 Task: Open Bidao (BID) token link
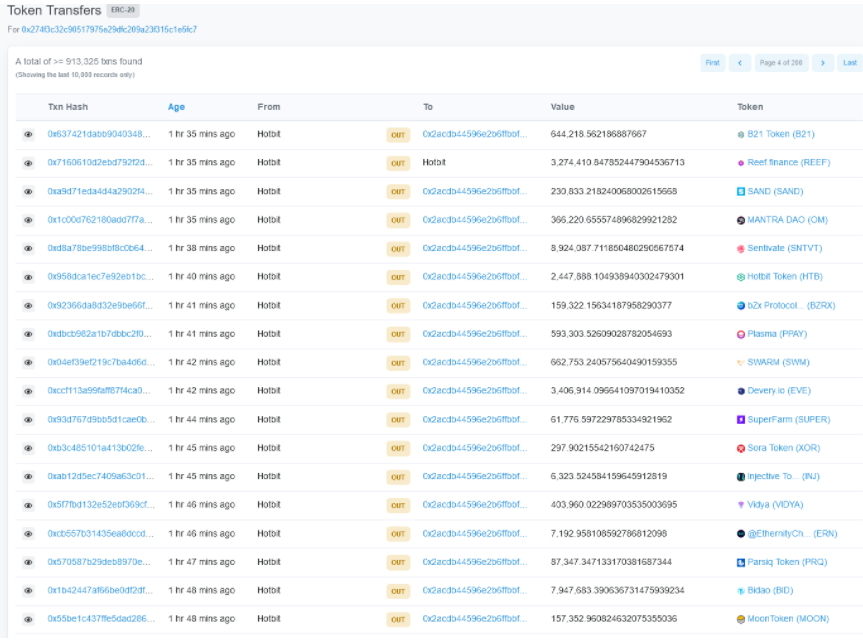[x=770, y=590]
